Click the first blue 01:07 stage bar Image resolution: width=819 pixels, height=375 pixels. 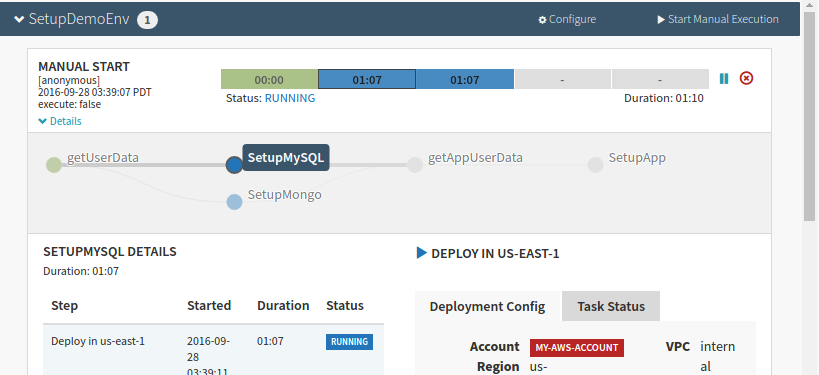[367, 79]
